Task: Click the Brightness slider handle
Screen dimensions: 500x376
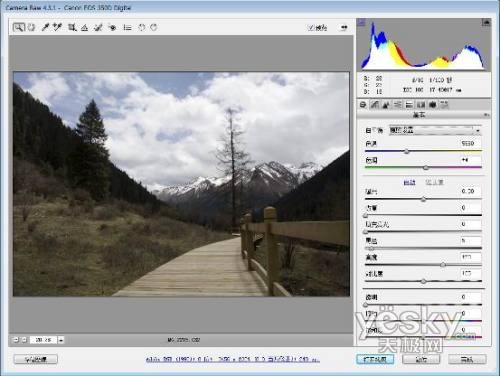Action: click(x=443, y=265)
